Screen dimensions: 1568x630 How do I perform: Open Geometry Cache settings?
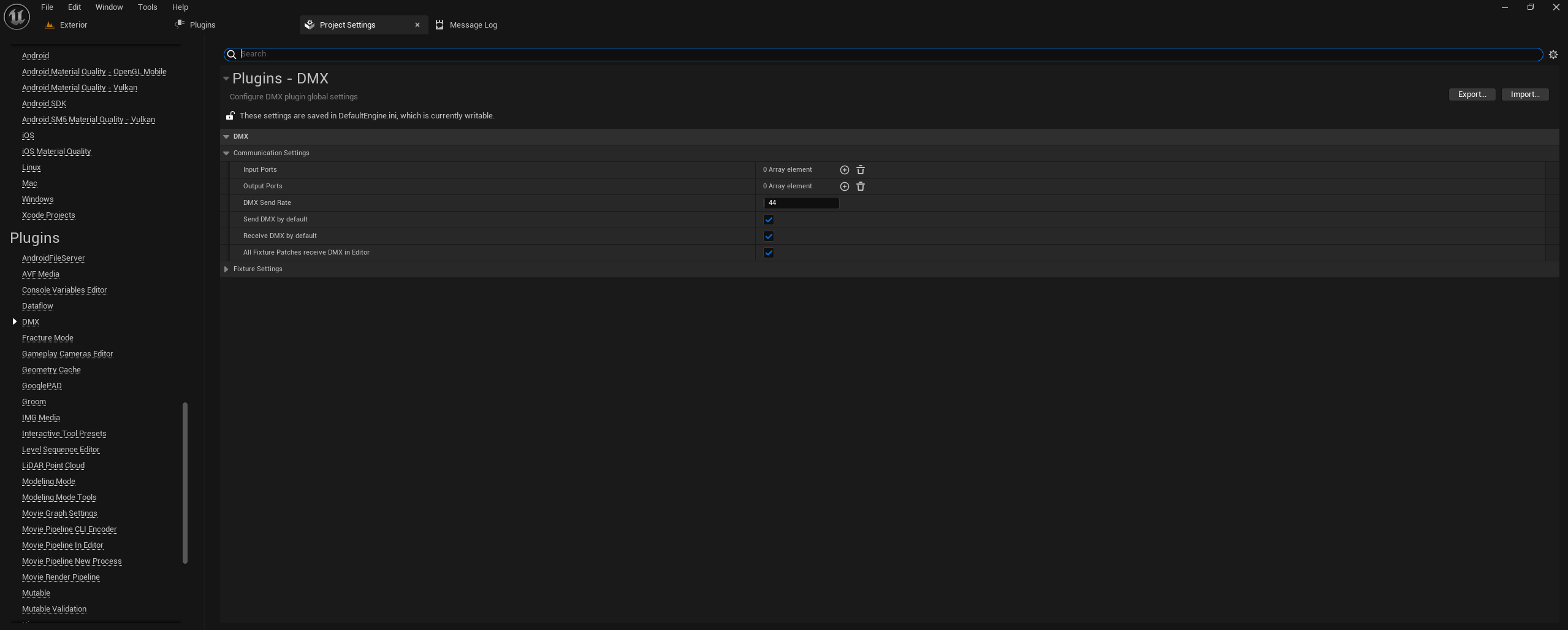click(51, 370)
